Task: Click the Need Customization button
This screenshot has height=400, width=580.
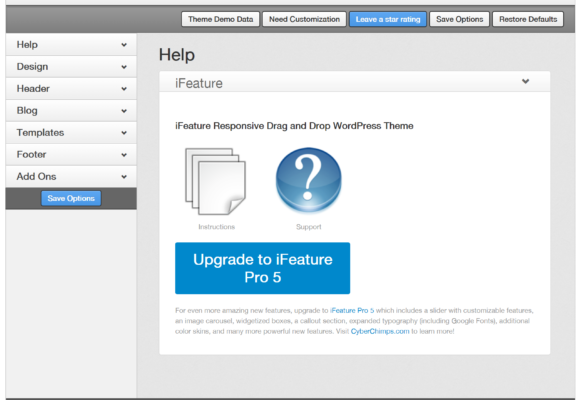Action: click(x=304, y=19)
